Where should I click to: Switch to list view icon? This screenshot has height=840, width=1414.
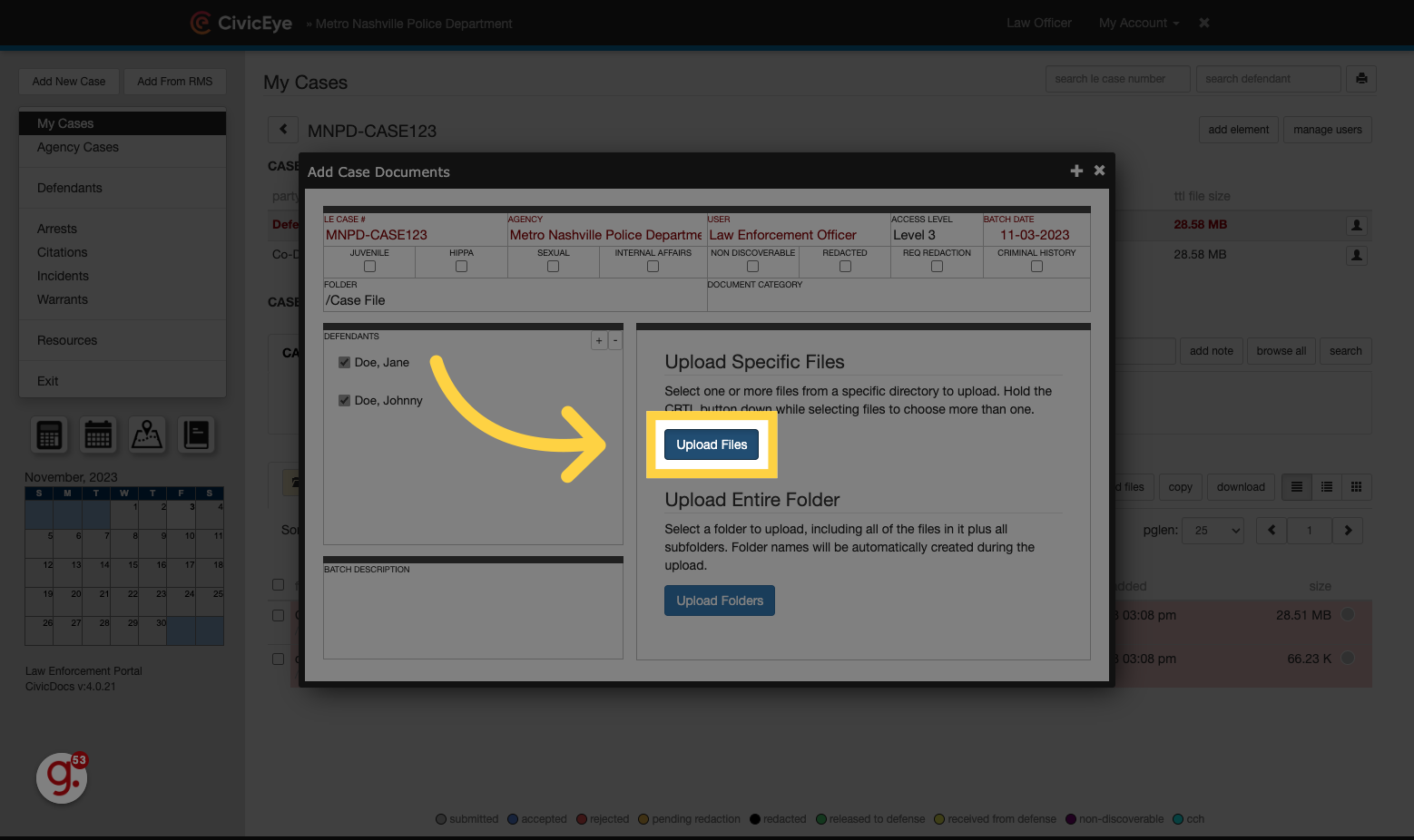point(1297,487)
